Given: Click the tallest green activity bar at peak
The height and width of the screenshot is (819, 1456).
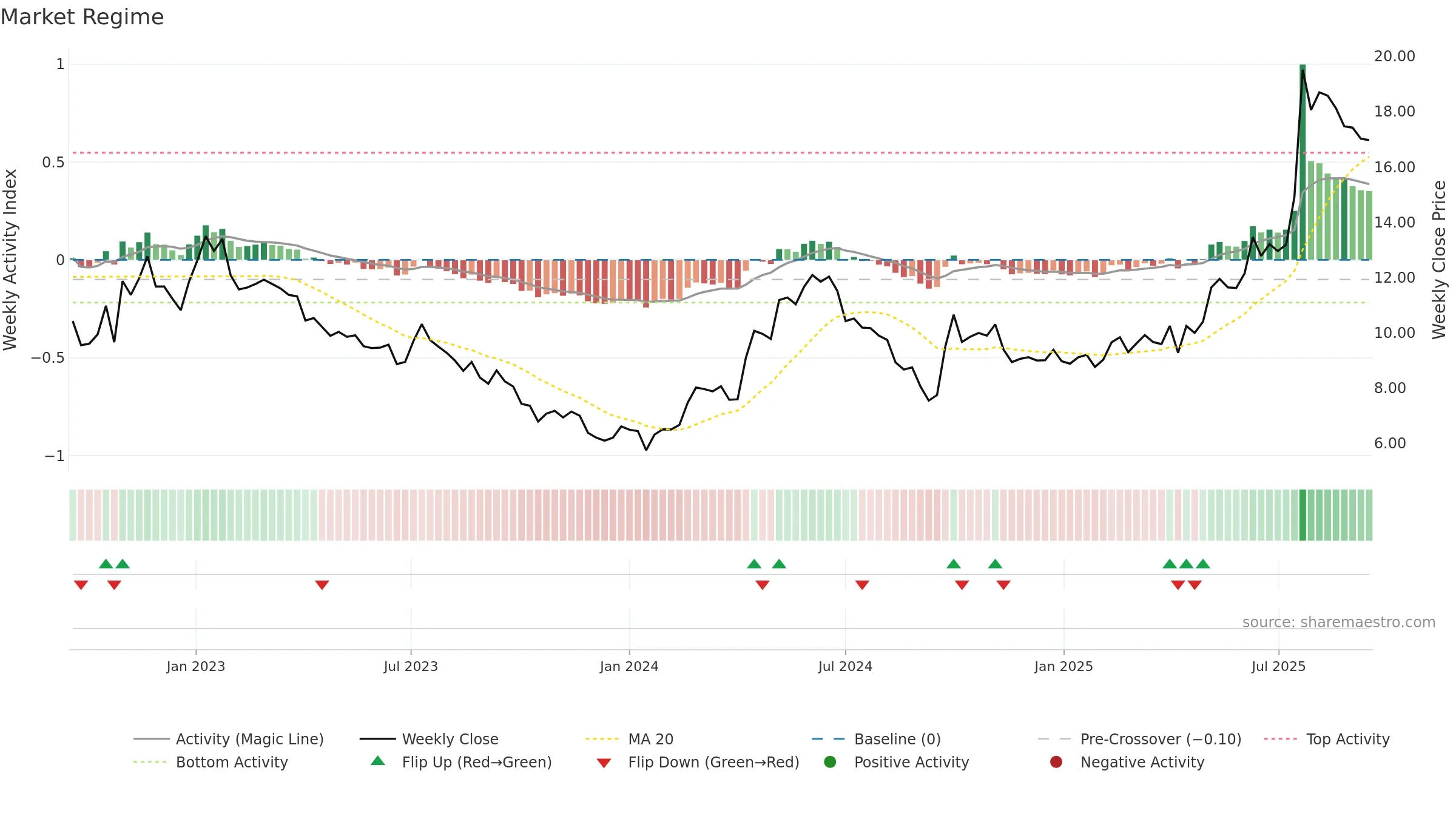Looking at the screenshot, I should tap(1303, 162).
